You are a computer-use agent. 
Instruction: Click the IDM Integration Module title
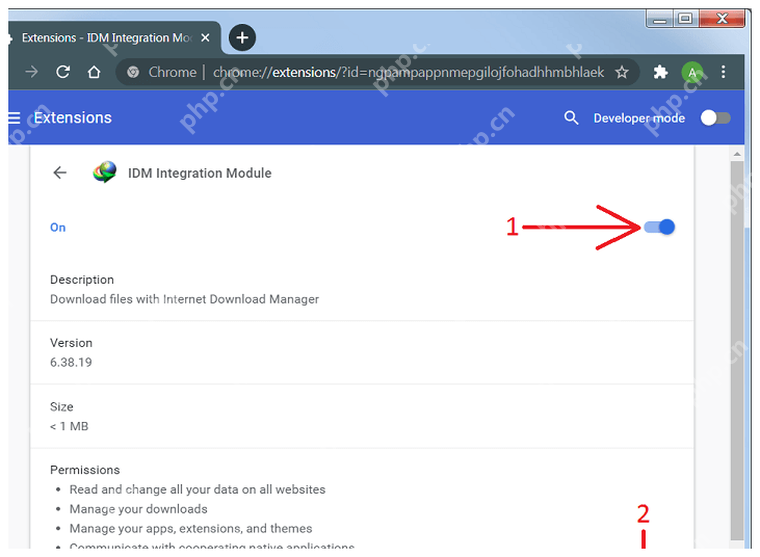click(200, 173)
